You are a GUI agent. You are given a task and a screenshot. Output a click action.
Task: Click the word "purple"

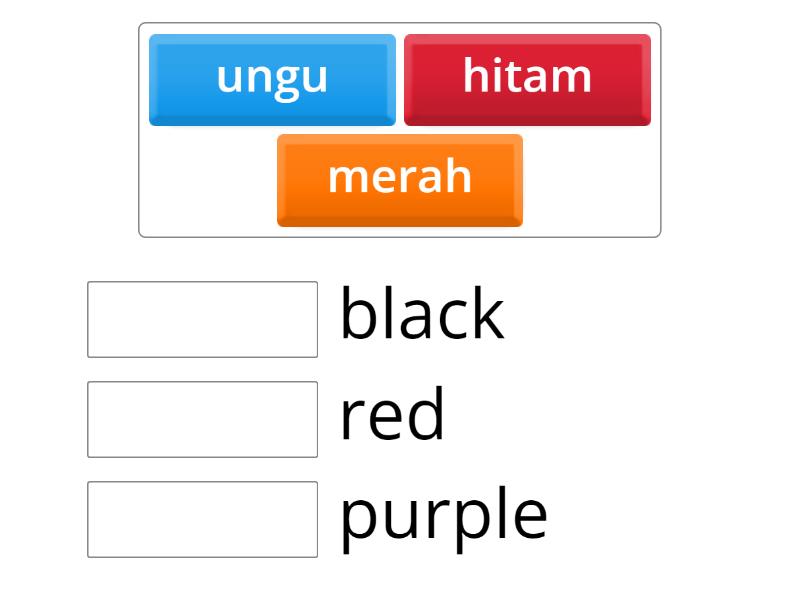[443, 513]
